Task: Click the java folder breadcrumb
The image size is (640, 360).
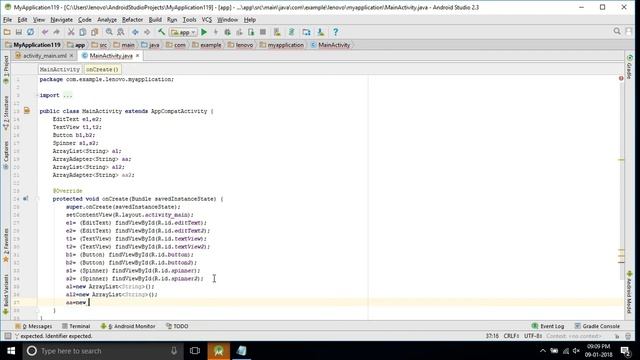Action: tap(150, 45)
